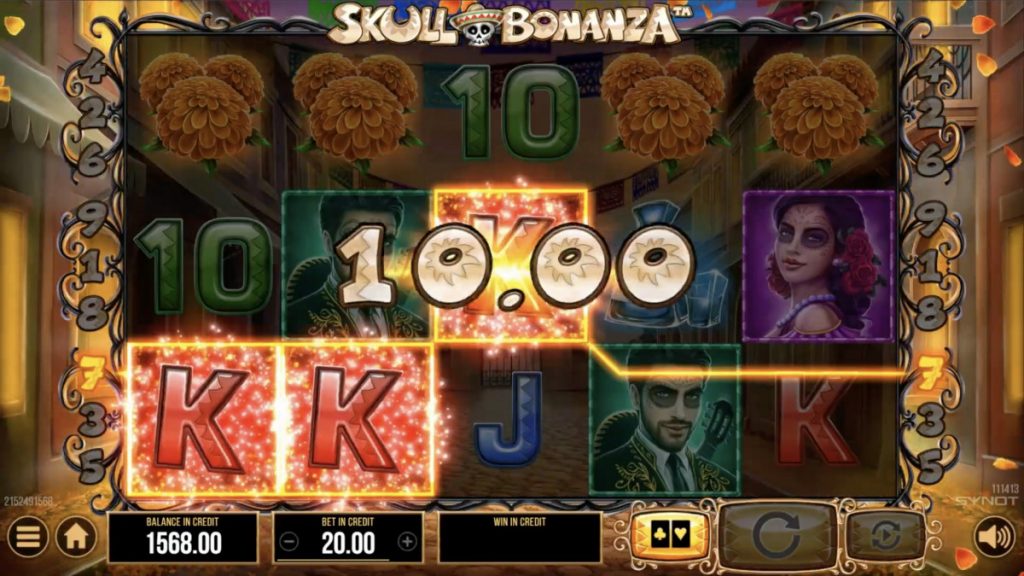
Task: Increase bet with plus button
Action: tap(407, 541)
